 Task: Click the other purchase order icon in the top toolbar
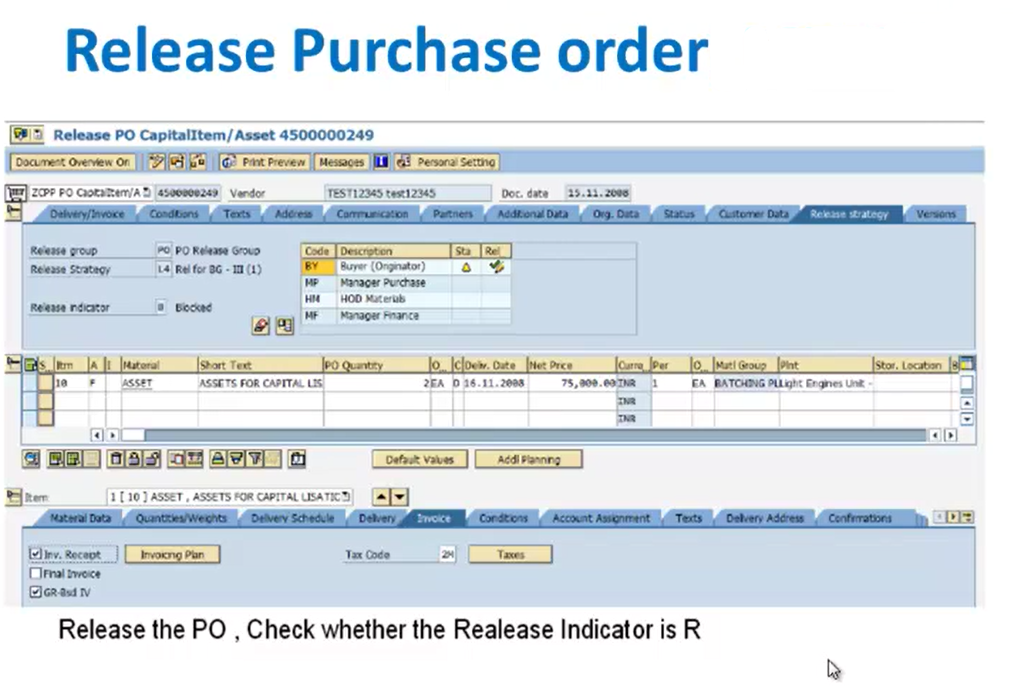click(176, 162)
